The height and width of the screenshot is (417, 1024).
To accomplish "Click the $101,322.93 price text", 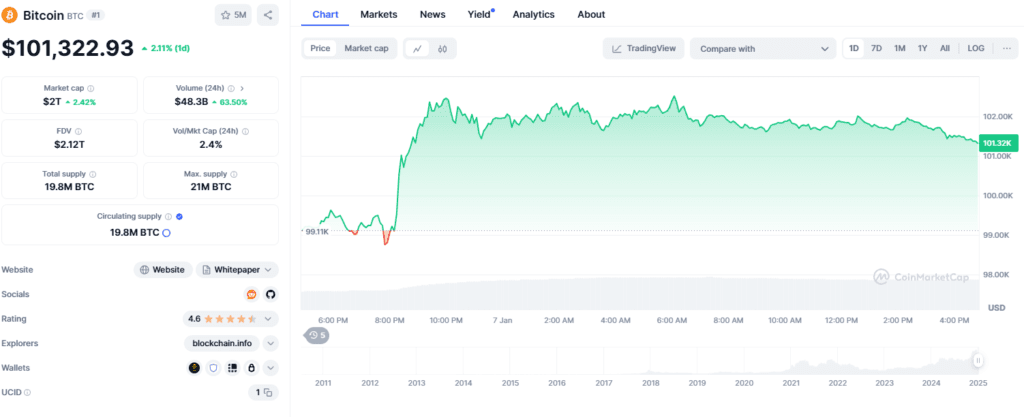I will [68, 48].
